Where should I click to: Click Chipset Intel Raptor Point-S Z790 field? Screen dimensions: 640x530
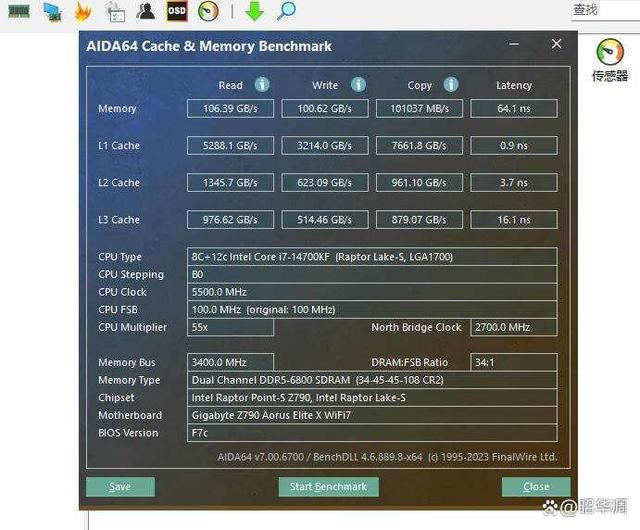pyautogui.click(x=372, y=398)
